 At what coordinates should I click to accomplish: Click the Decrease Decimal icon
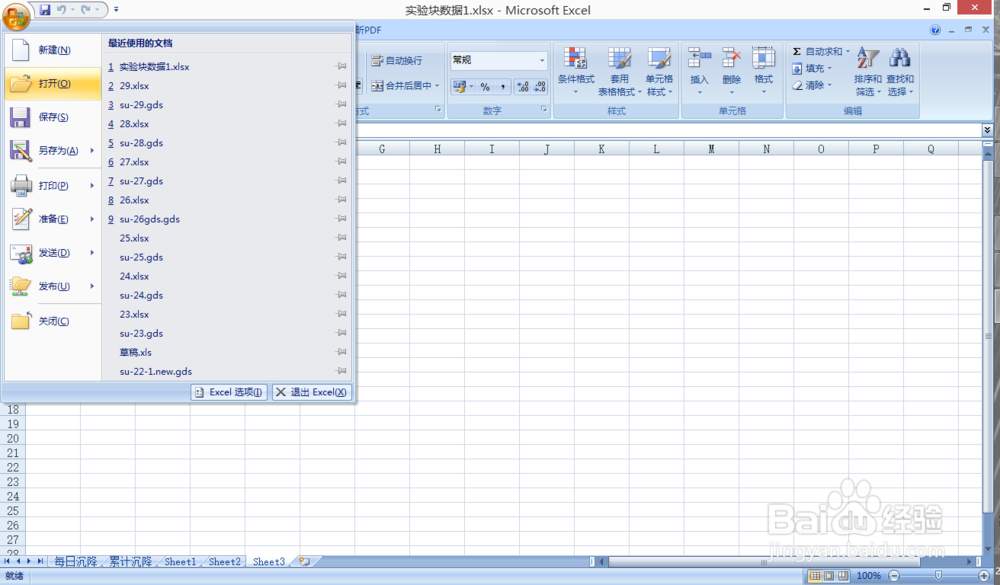(540, 87)
